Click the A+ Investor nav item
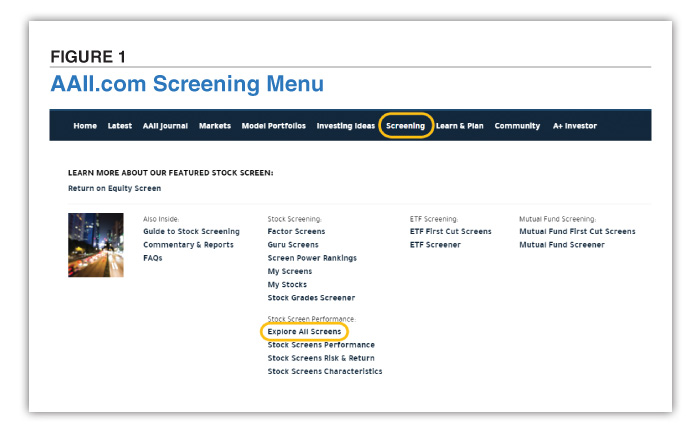 575,126
